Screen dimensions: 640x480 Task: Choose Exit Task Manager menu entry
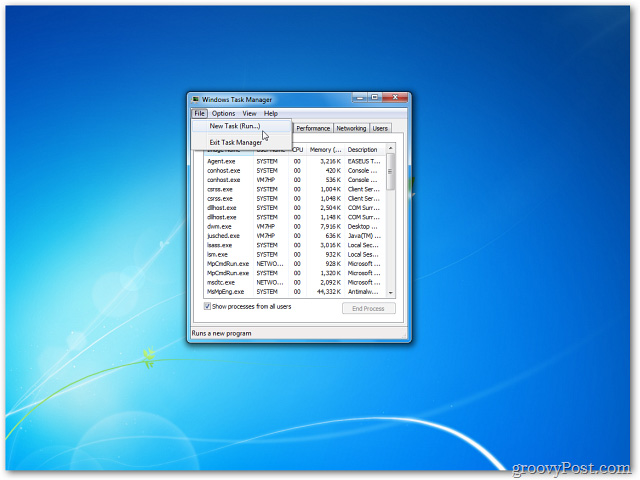click(x=242, y=142)
